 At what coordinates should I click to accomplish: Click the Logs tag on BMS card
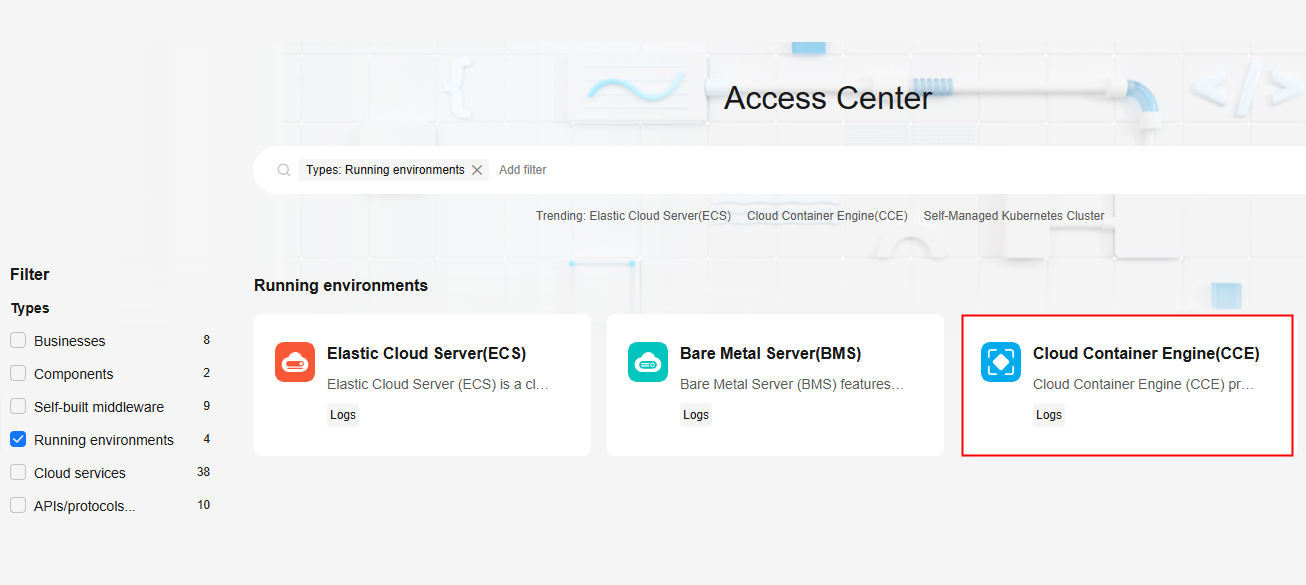696,415
